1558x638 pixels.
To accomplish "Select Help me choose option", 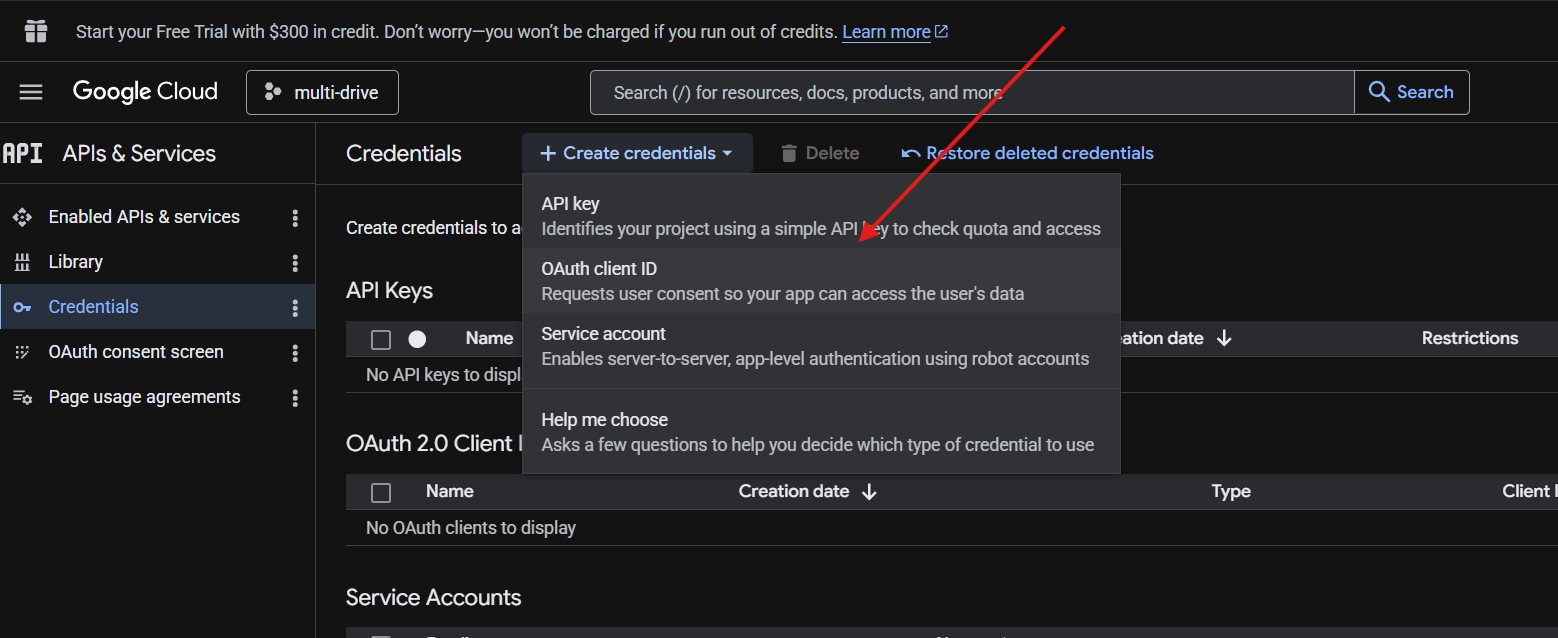I will pyautogui.click(x=821, y=432).
